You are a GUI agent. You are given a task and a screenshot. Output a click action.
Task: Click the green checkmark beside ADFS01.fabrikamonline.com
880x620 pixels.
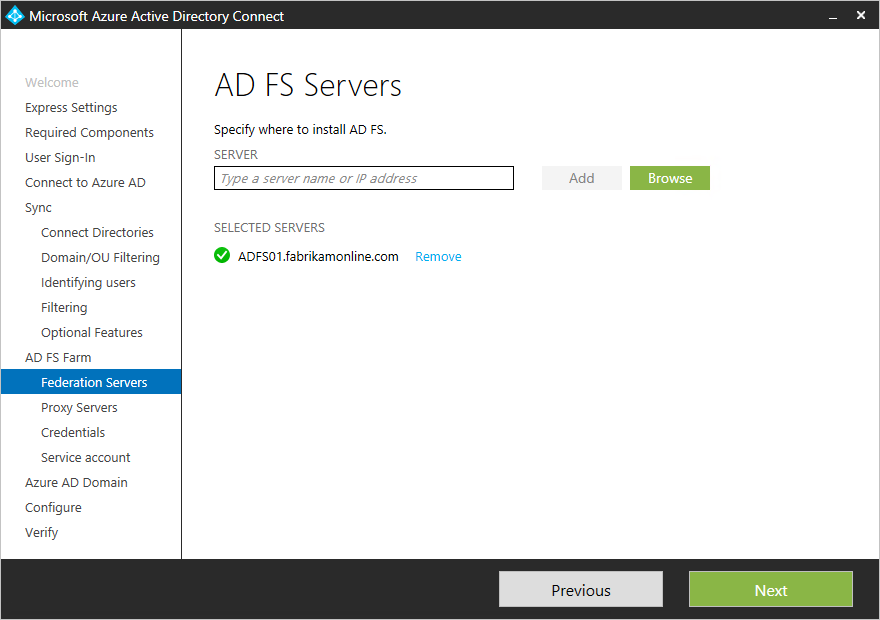pos(222,255)
